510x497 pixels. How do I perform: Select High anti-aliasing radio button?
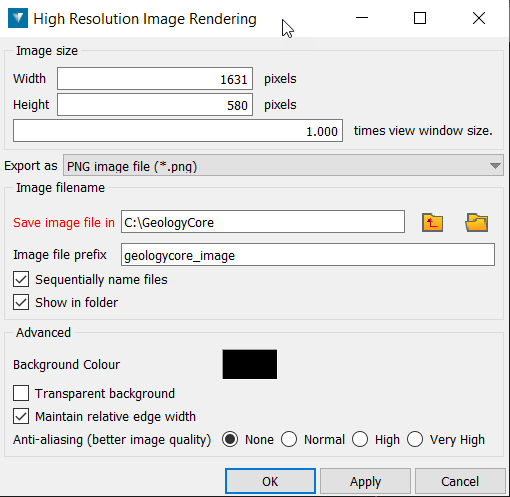point(360,439)
